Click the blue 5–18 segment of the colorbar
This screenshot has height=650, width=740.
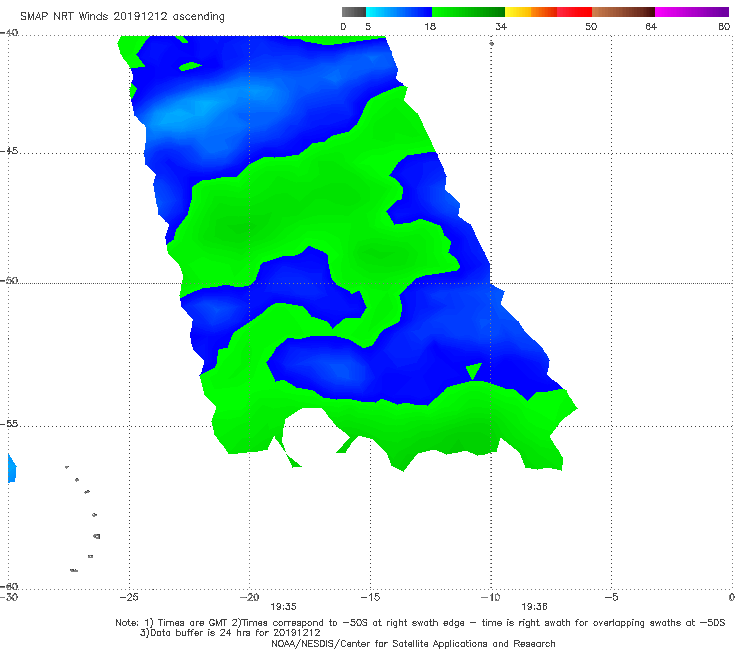point(399,12)
